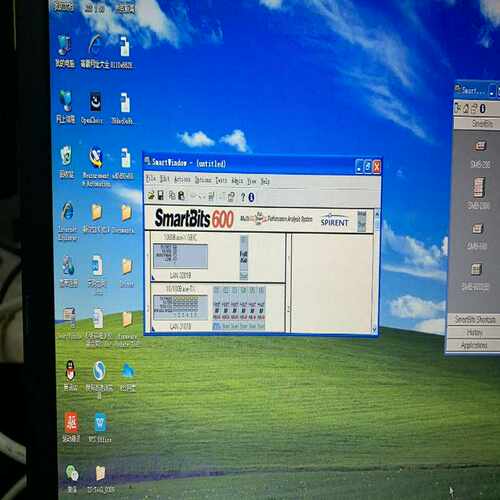Click the SPIRENT logo in SmartWindow
This screenshot has height=500, width=500.
click(334, 221)
